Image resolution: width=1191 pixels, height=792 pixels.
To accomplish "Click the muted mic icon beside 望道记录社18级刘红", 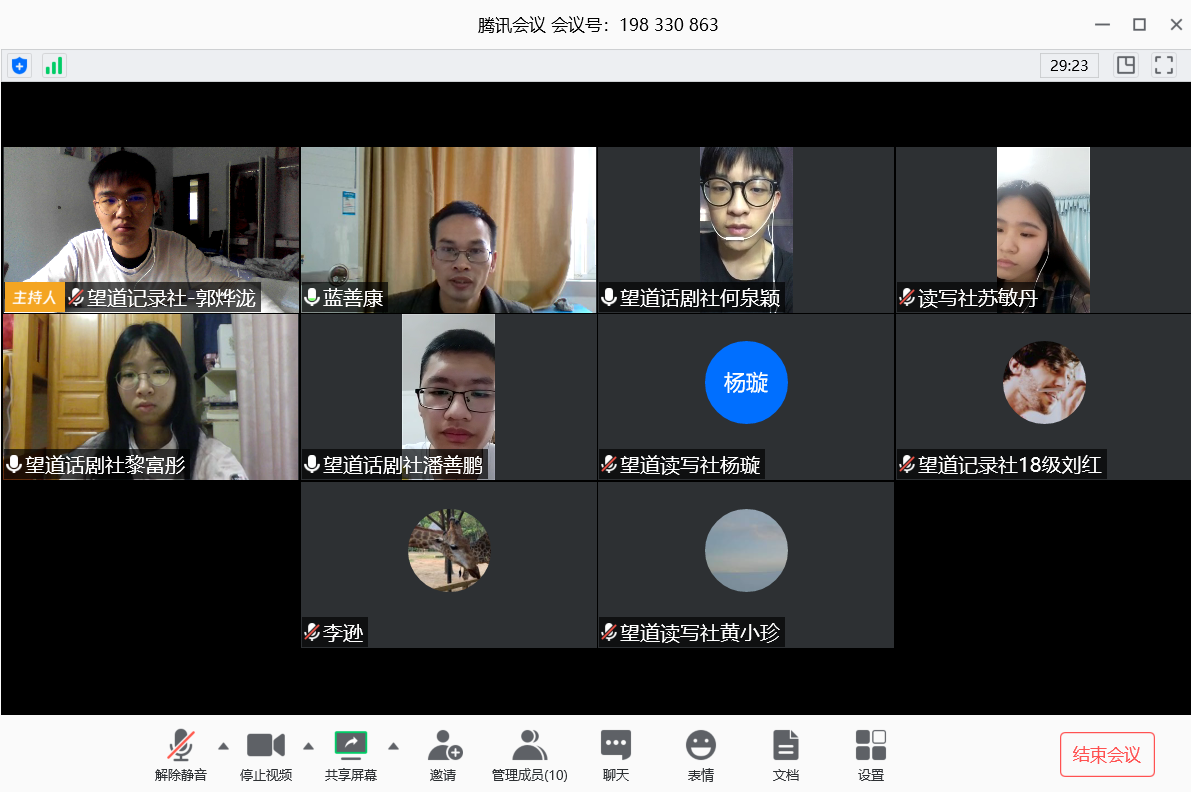I will tap(906, 464).
